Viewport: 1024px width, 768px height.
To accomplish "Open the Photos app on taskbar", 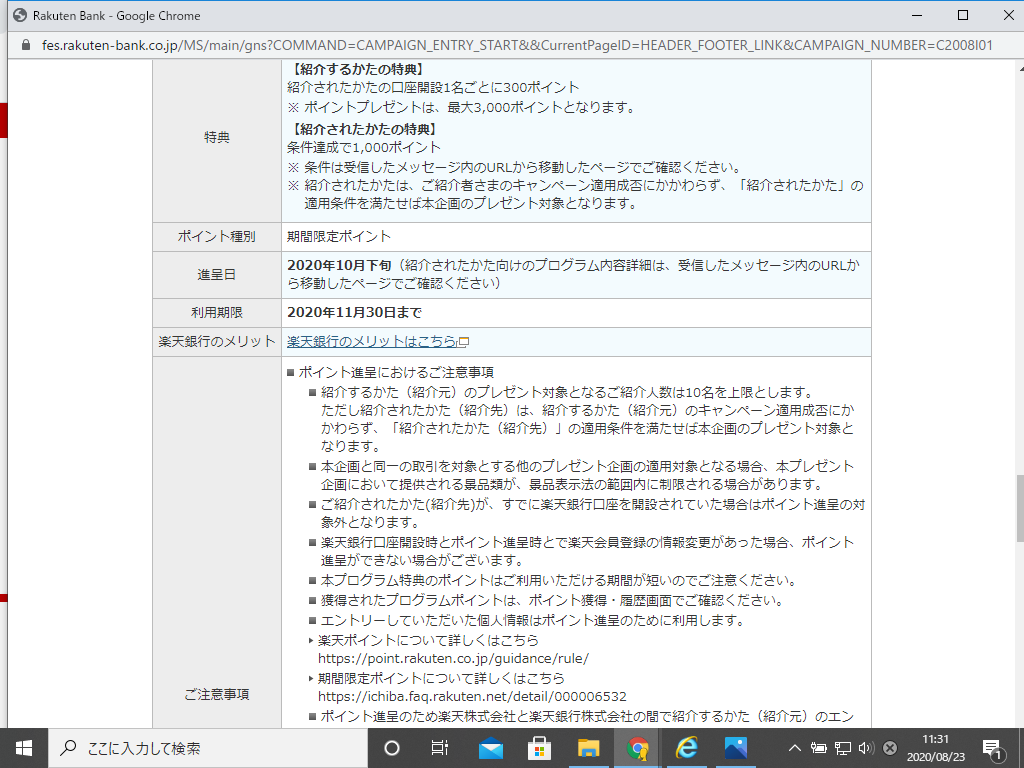I will pos(735,748).
